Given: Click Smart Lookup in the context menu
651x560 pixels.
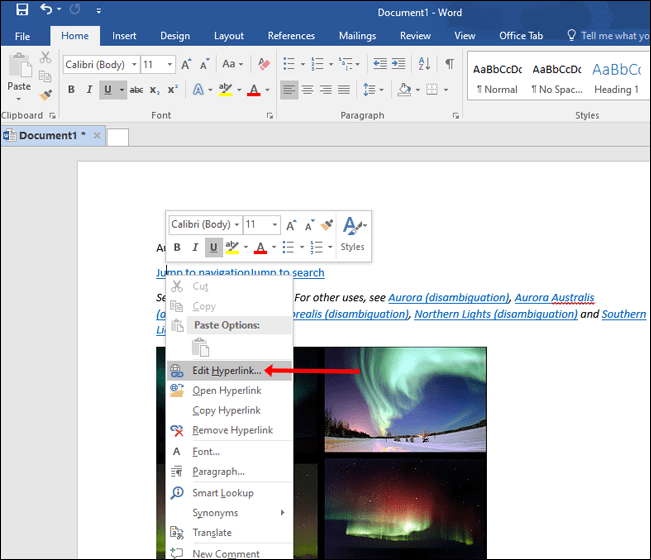Looking at the screenshot, I should tap(222, 492).
